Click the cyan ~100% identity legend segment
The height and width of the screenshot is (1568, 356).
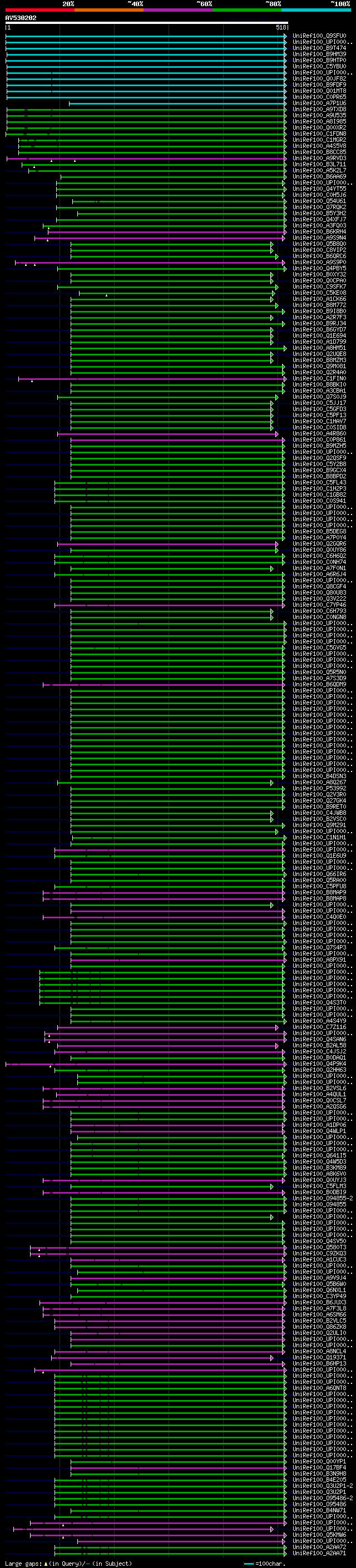[x=316, y=10]
